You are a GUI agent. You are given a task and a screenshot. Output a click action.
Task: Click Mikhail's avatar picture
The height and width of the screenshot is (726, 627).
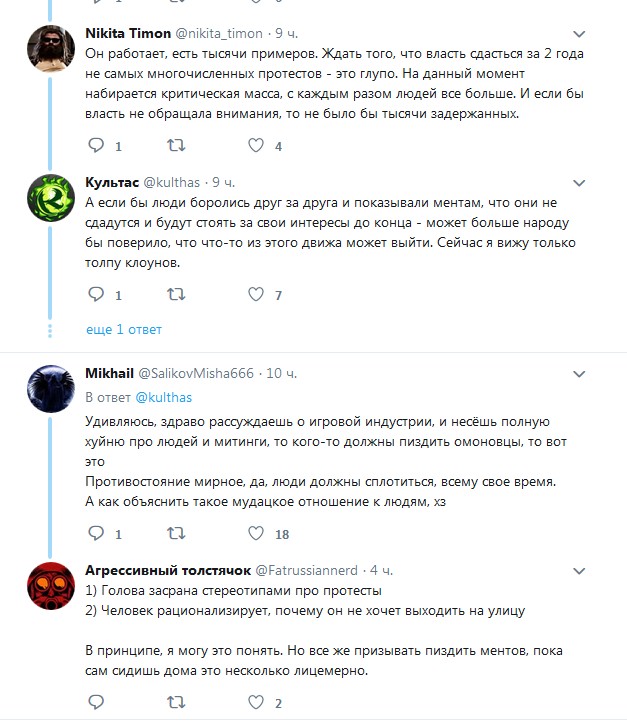47,387
